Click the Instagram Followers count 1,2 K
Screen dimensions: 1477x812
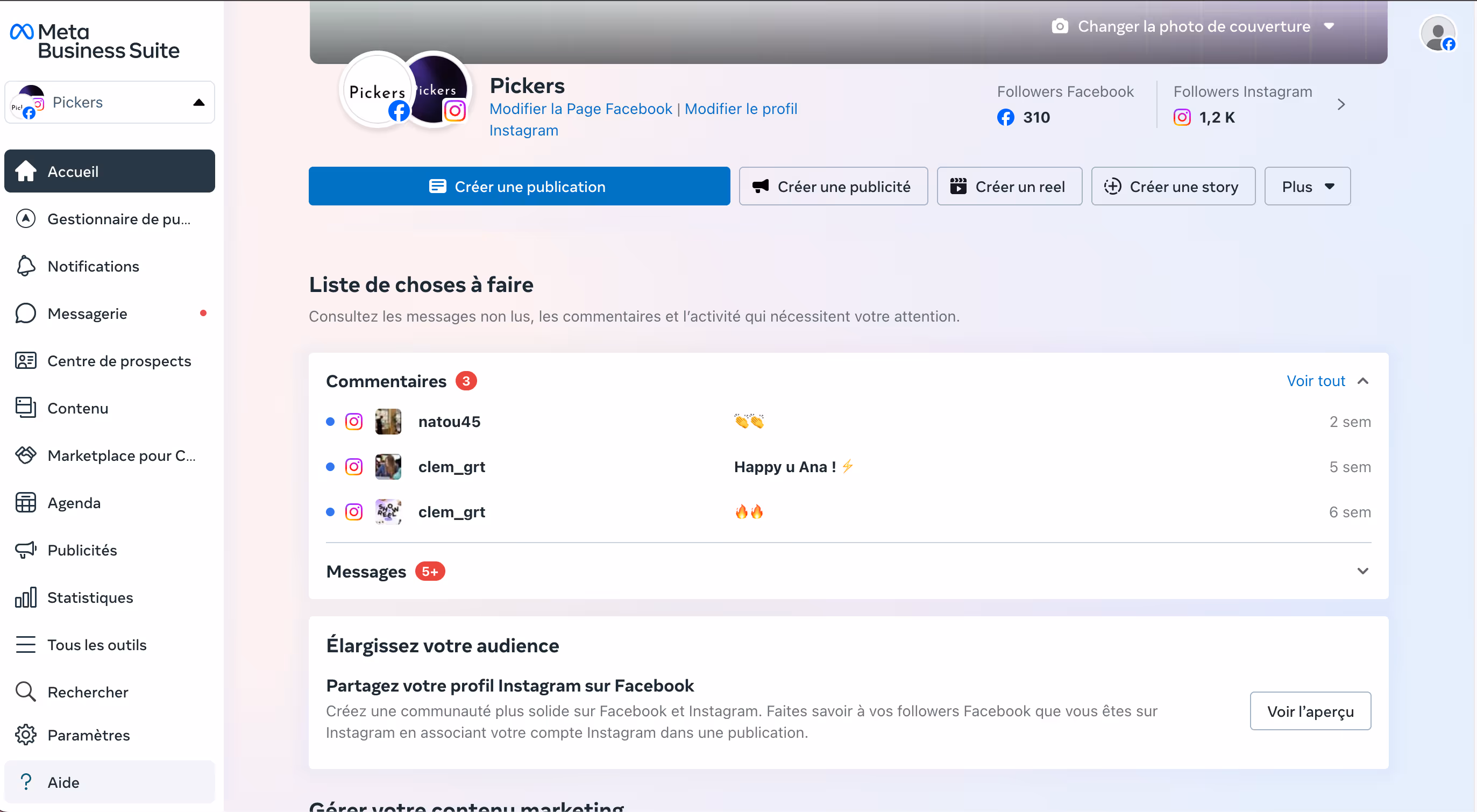pos(1217,117)
